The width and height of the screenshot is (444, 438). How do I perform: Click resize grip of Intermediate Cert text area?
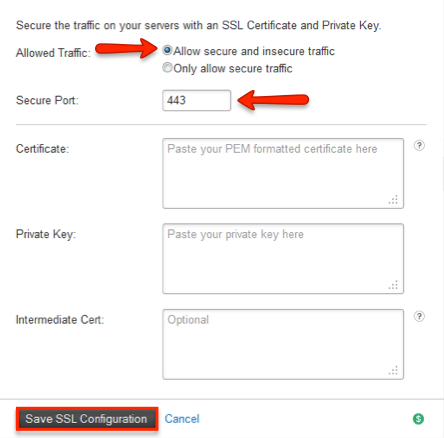pyautogui.click(x=393, y=370)
